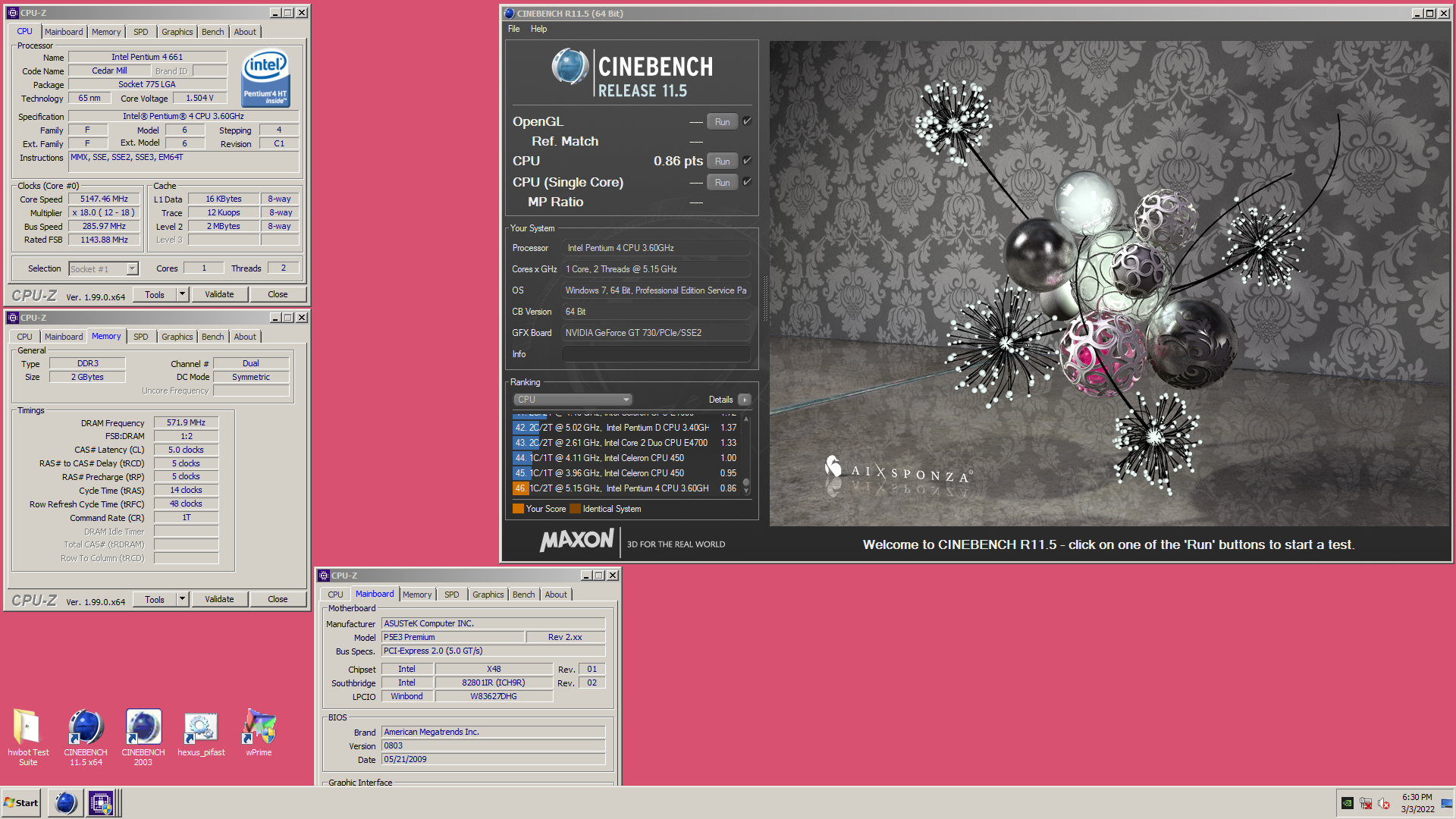The height and width of the screenshot is (819, 1456).
Task: Click the Cinebench sphere logo
Action: click(570, 67)
